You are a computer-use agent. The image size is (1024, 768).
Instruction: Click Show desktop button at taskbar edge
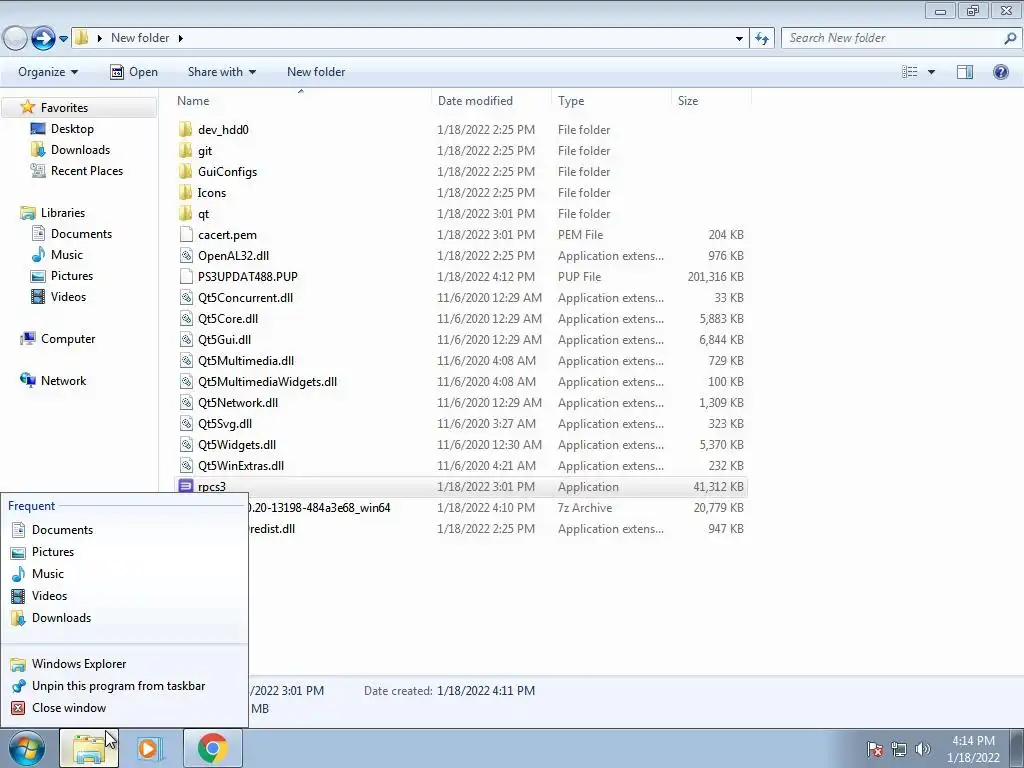pyautogui.click(x=1017, y=748)
